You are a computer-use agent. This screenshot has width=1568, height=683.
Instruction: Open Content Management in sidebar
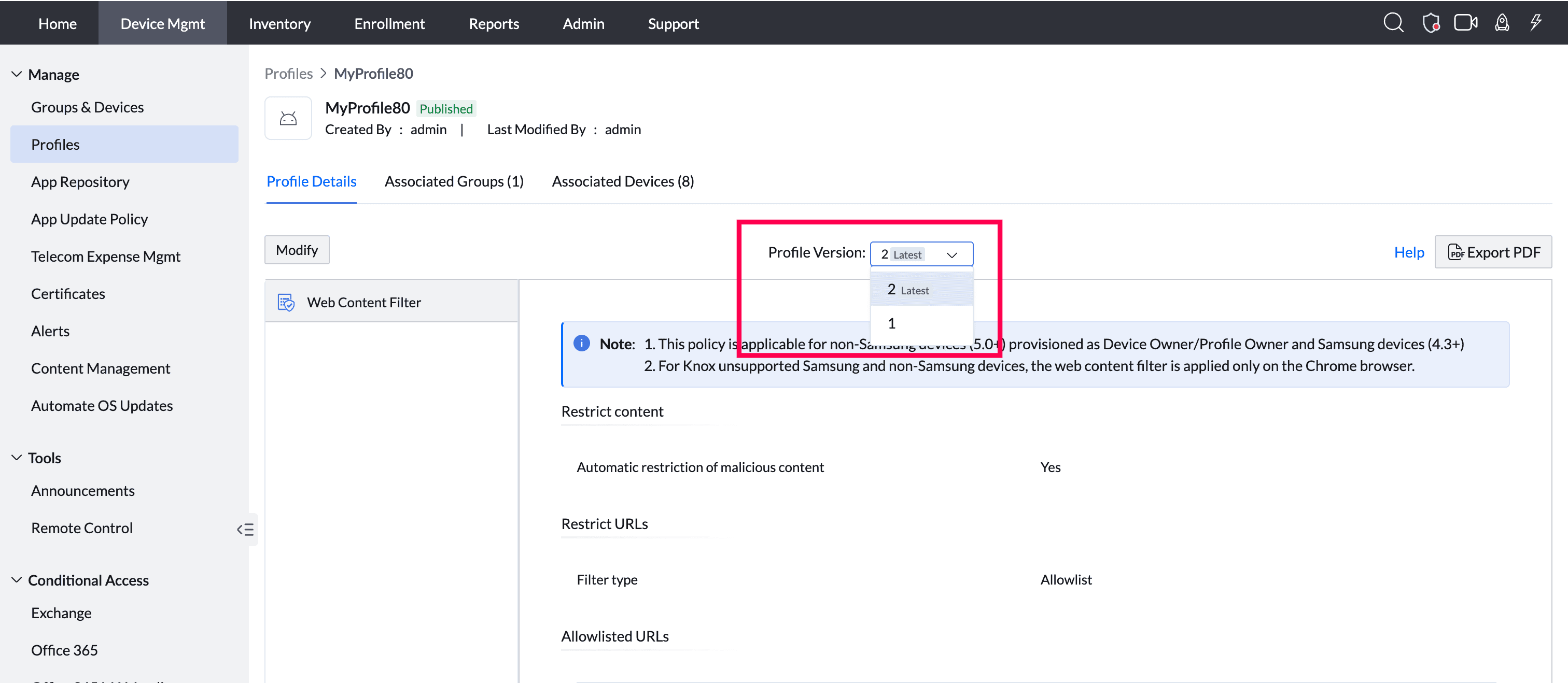coord(101,368)
